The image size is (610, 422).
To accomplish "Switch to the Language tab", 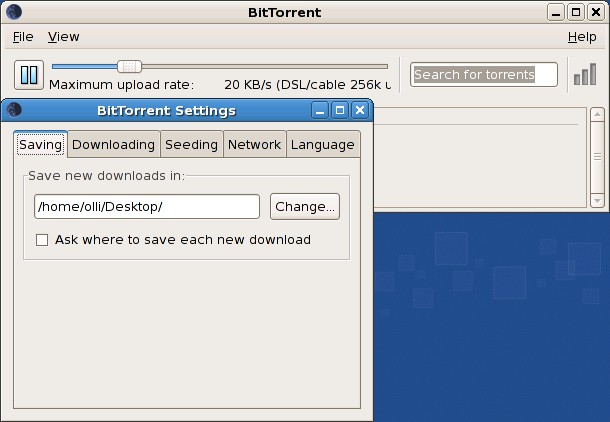I will [x=323, y=144].
